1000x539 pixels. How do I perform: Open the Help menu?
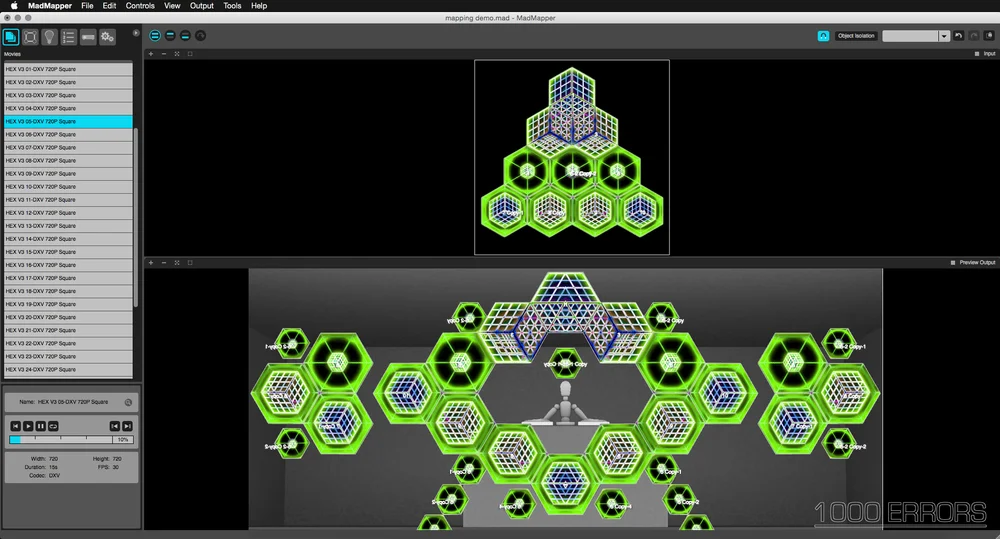(259, 6)
